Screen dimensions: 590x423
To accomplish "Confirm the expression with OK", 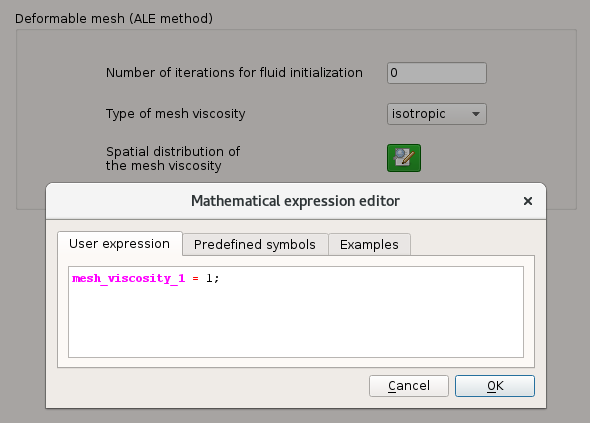I will (495, 386).
